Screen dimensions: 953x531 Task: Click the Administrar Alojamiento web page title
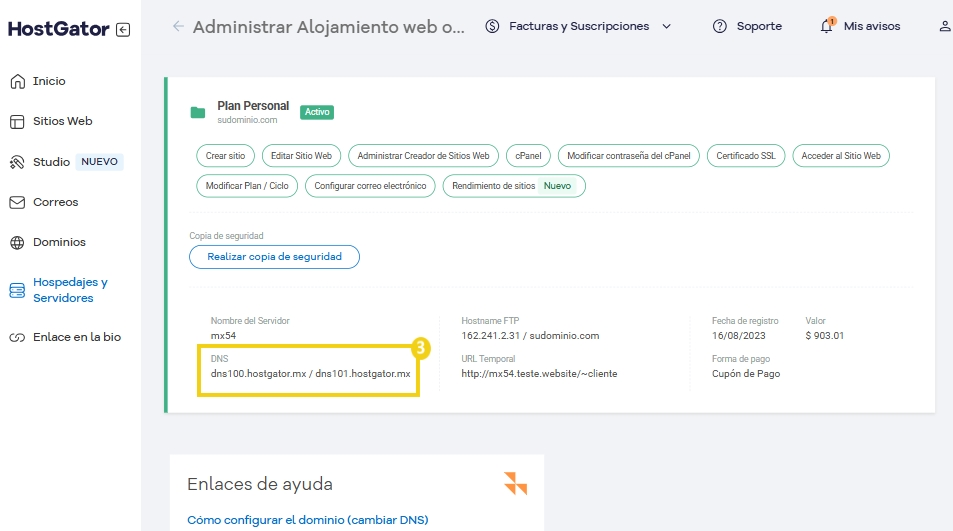(328, 27)
